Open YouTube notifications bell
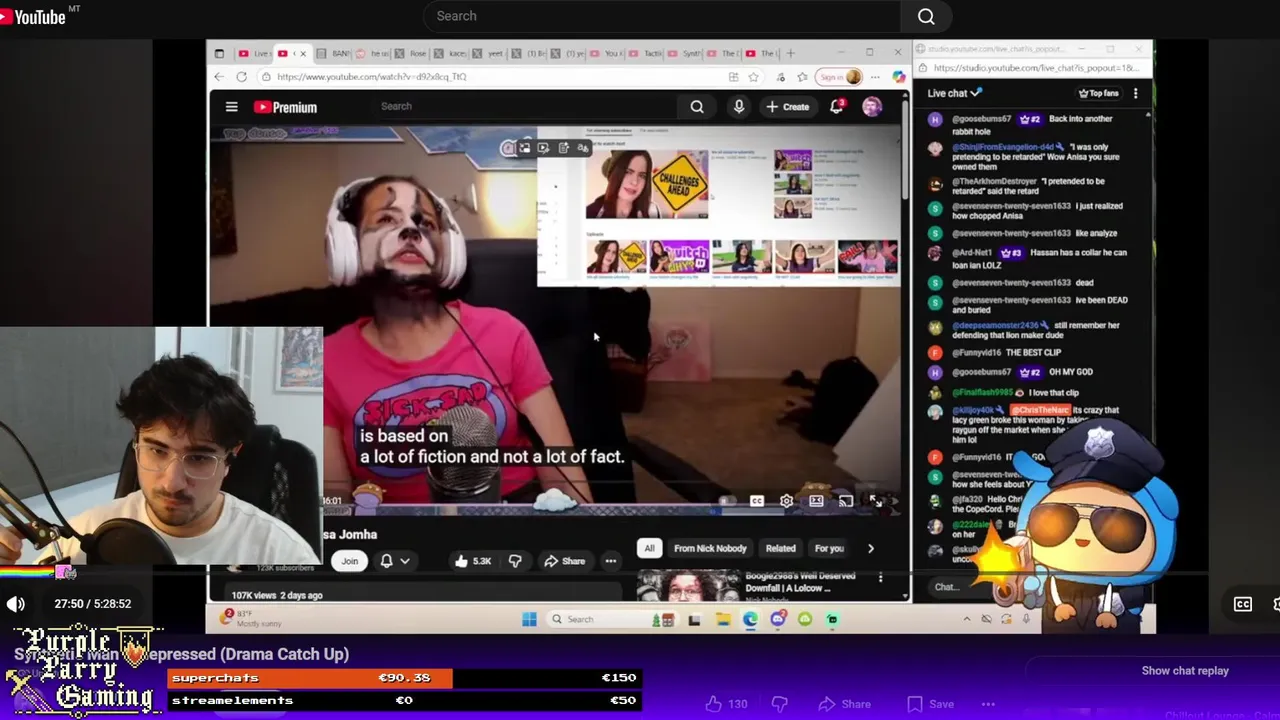This screenshot has height=720, width=1280. coord(836,106)
